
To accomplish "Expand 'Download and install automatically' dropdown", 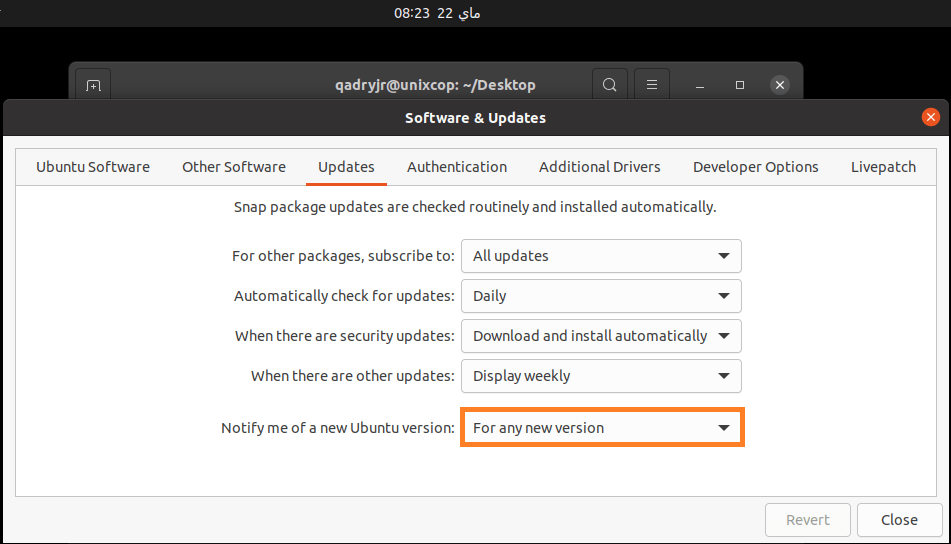I will [601, 336].
